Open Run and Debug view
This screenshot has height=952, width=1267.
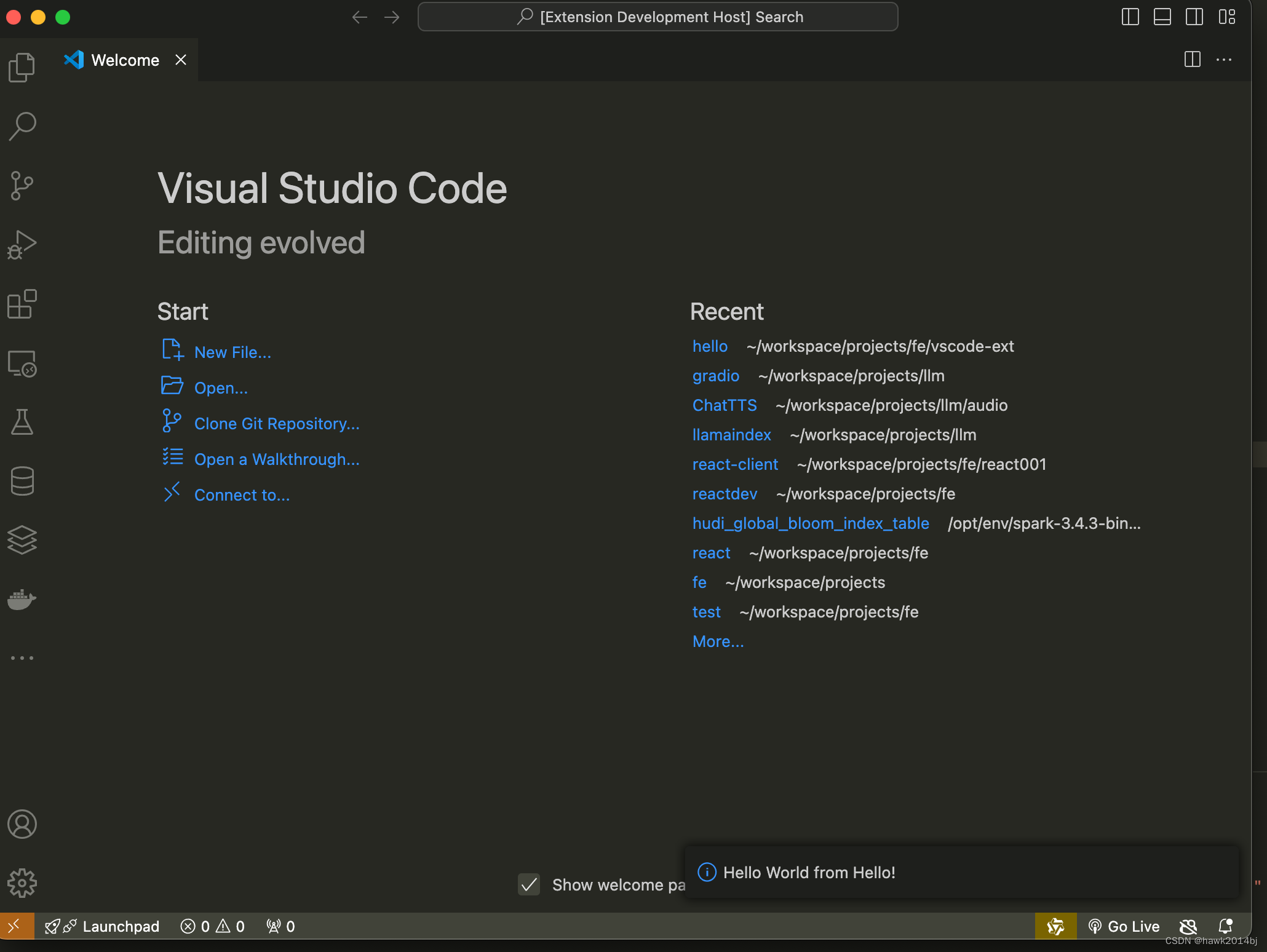[x=22, y=245]
